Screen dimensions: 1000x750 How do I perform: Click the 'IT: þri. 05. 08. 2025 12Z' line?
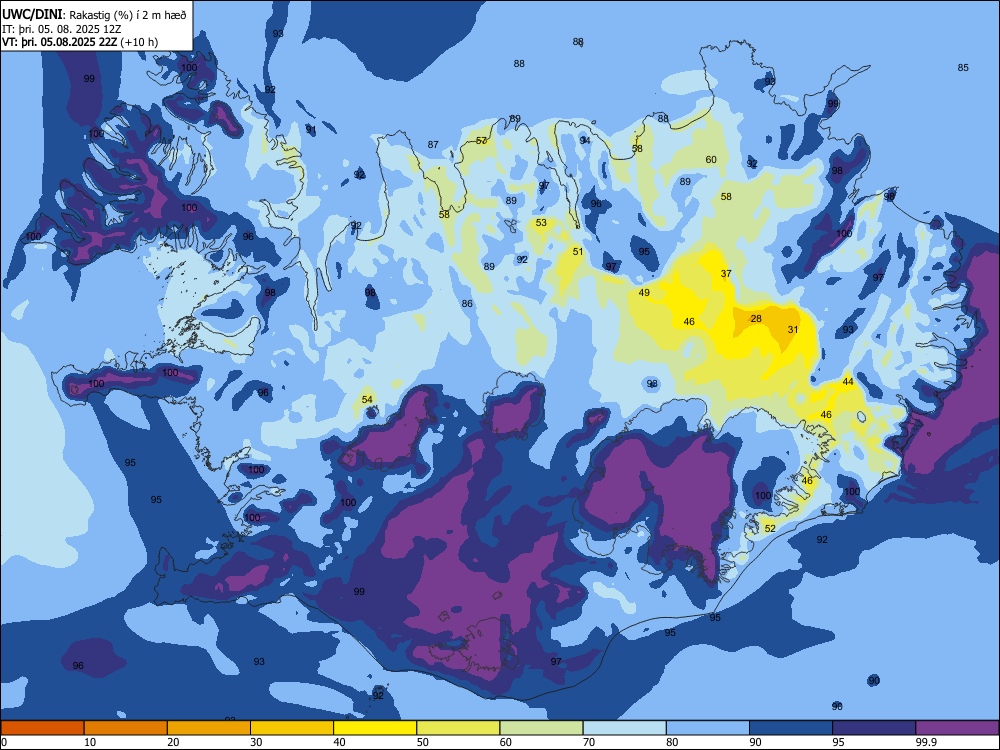click(x=62, y=29)
